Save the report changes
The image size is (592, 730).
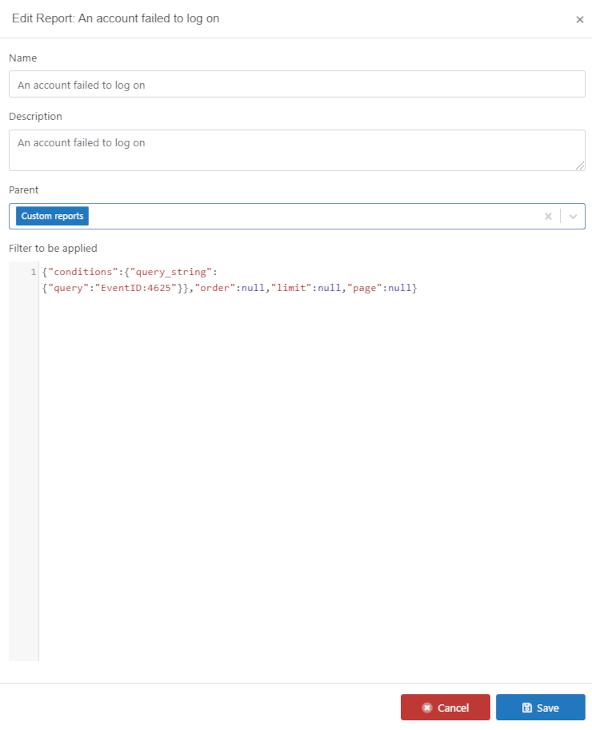click(540, 708)
